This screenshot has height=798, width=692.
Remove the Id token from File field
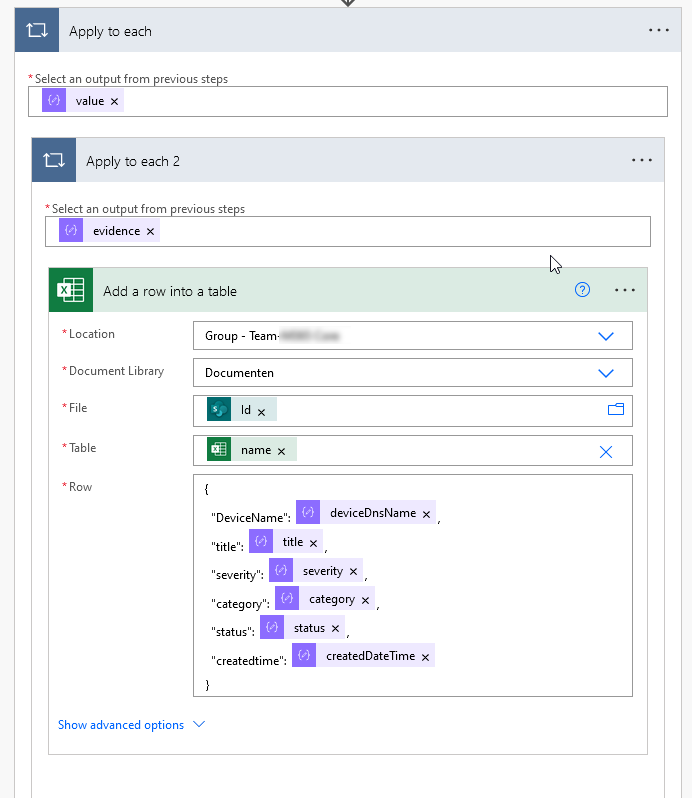(x=261, y=412)
